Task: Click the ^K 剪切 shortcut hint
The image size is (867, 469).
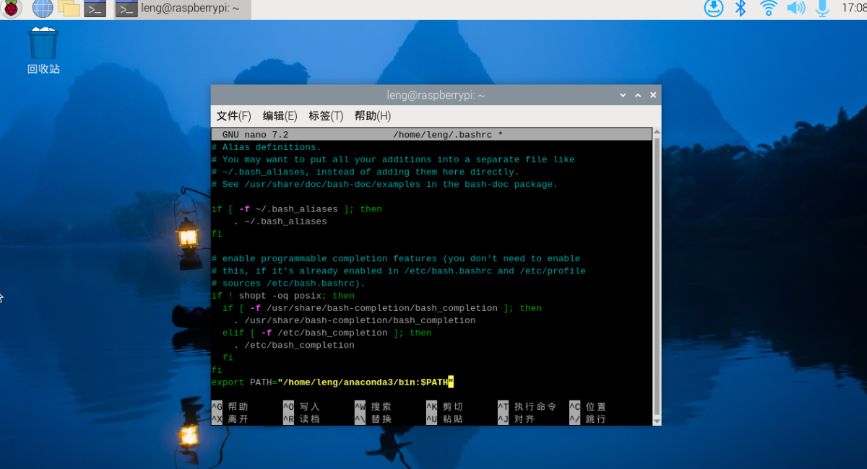Action: (445, 407)
